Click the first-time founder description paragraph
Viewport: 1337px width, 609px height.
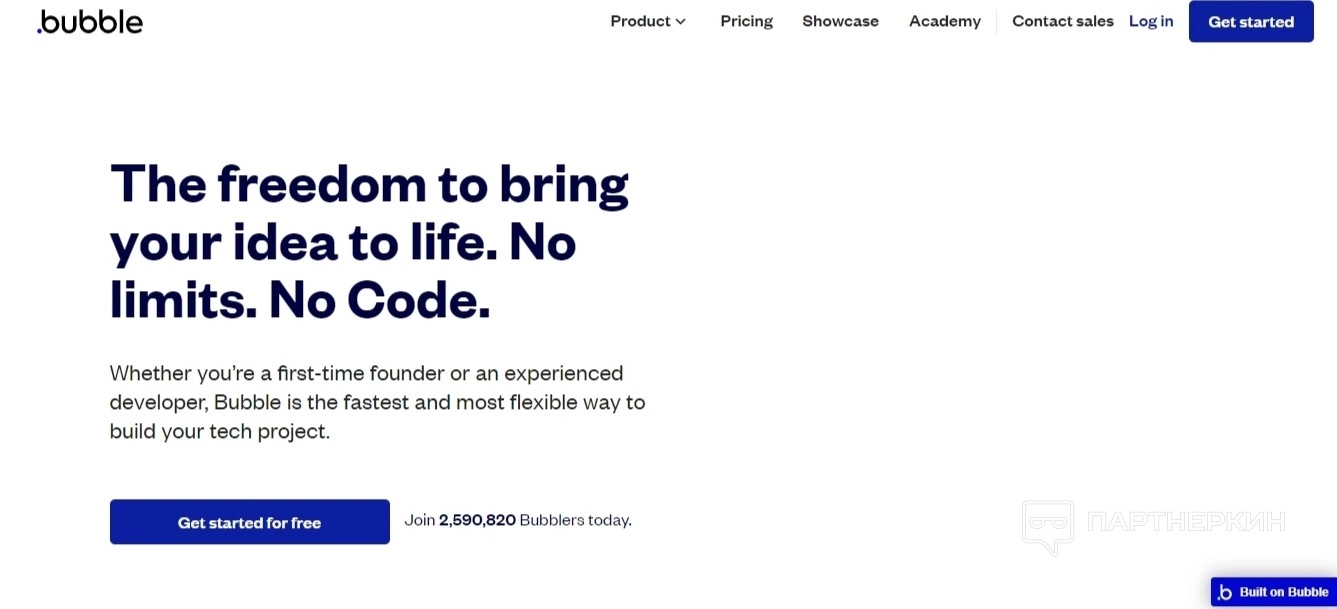378,402
